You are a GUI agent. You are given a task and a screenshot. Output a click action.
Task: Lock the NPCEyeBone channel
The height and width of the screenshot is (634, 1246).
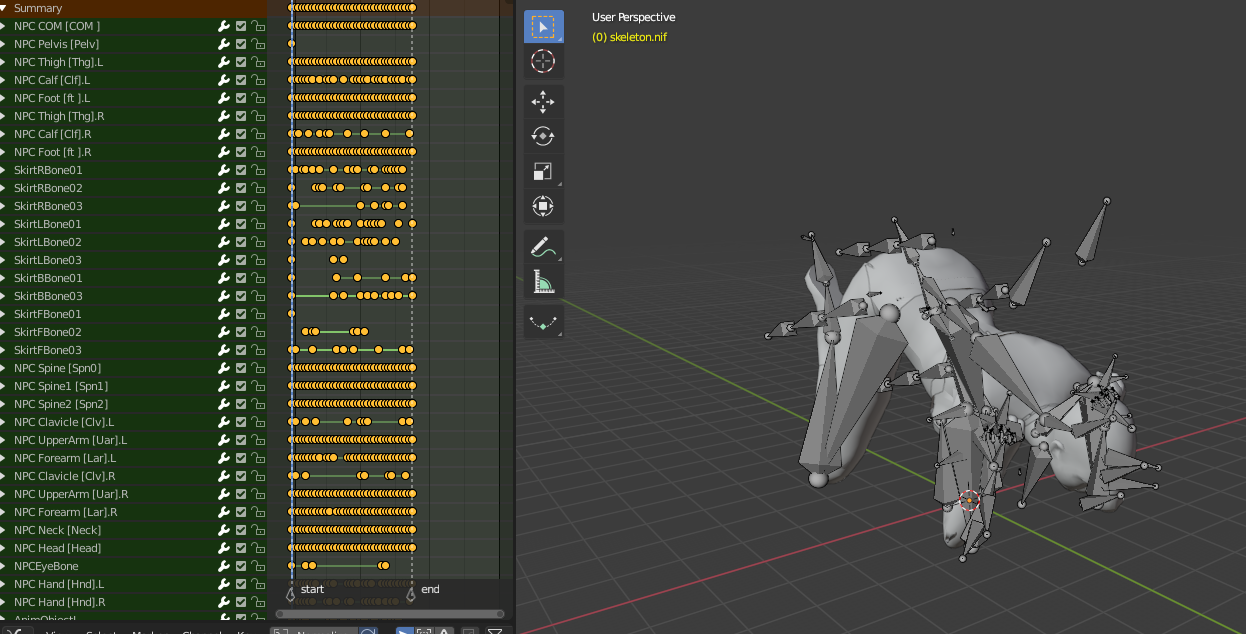click(x=258, y=566)
